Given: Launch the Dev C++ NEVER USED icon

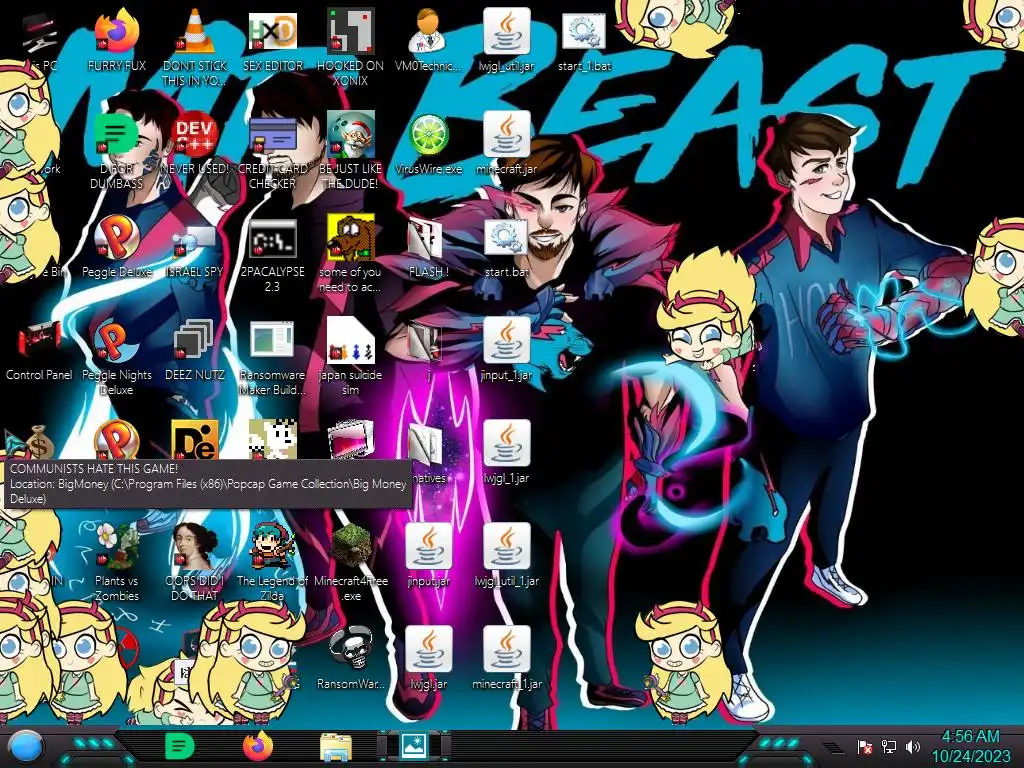Looking at the screenshot, I should [195, 136].
